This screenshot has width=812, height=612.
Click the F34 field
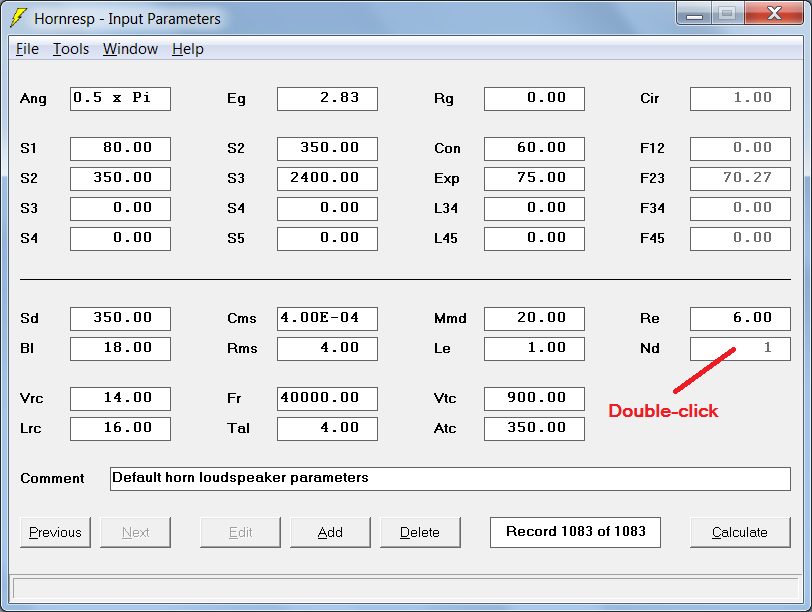click(741, 209)
